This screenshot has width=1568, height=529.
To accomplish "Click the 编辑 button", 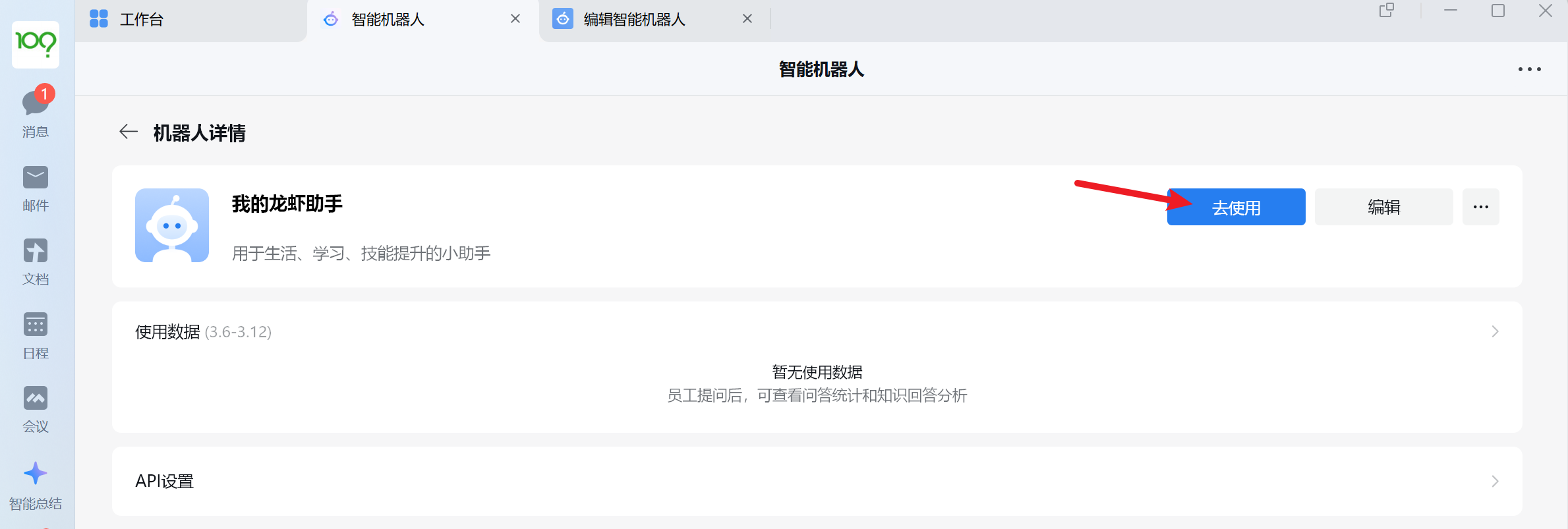I will [1383, 207].
